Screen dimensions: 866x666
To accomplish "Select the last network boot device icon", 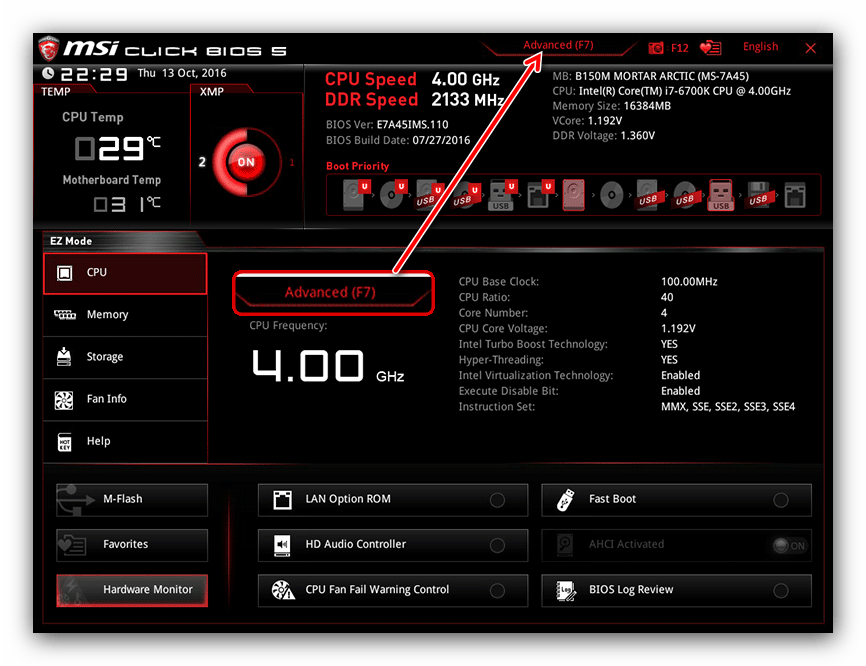I will point(794,194).
